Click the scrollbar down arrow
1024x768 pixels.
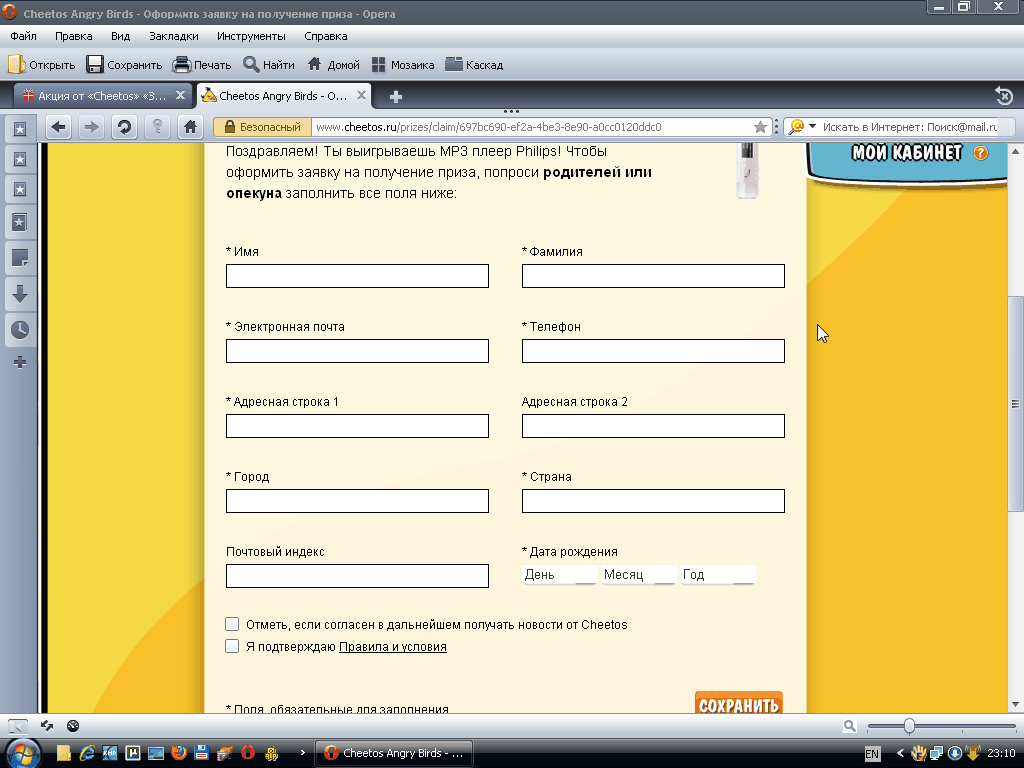coord(1015,705)
